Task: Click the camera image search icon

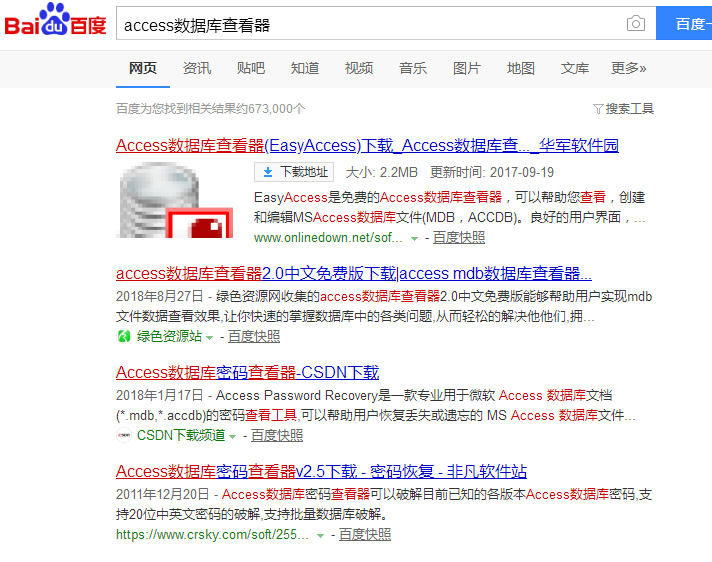Action: 635,24
